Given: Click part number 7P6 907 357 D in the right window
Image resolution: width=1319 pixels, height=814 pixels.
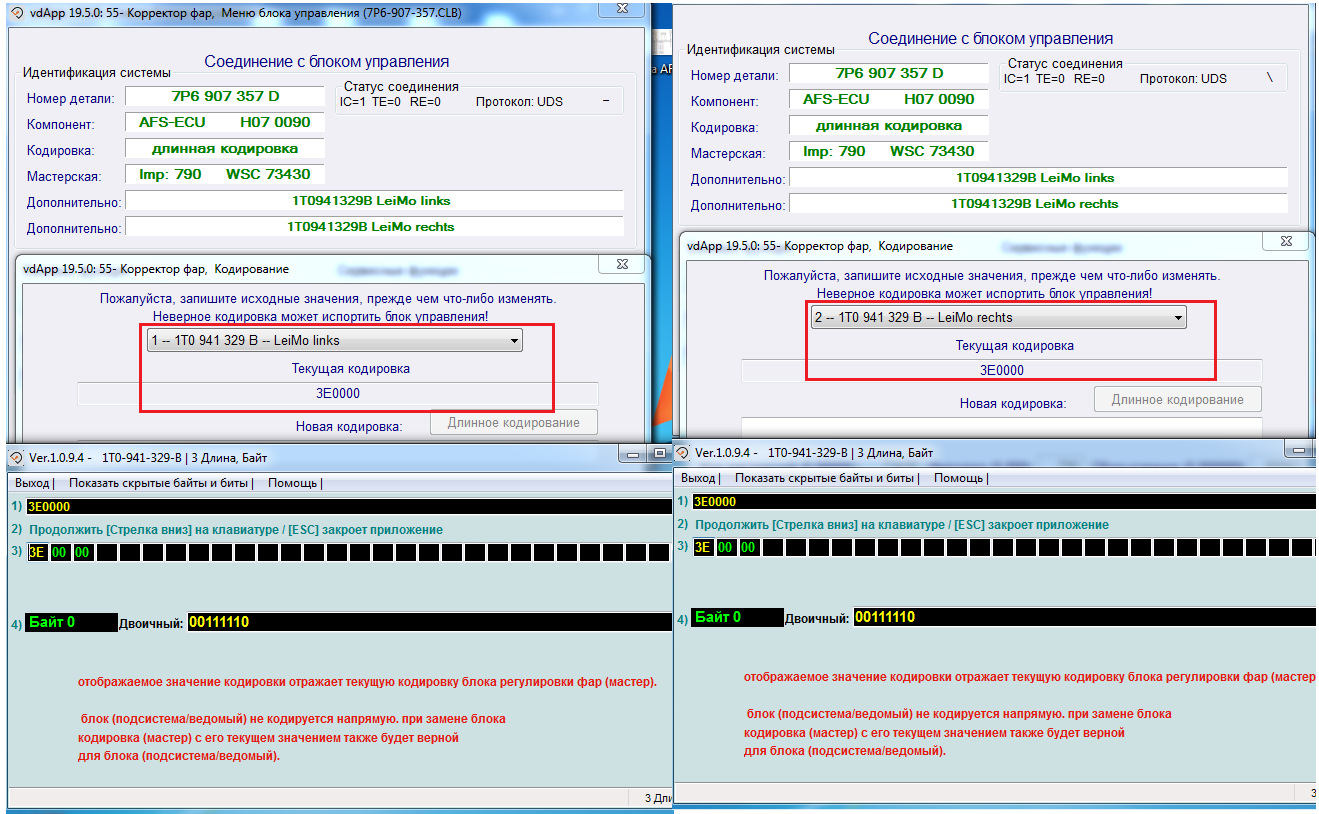Looking at the screenshot, I should tap(889, 73).
